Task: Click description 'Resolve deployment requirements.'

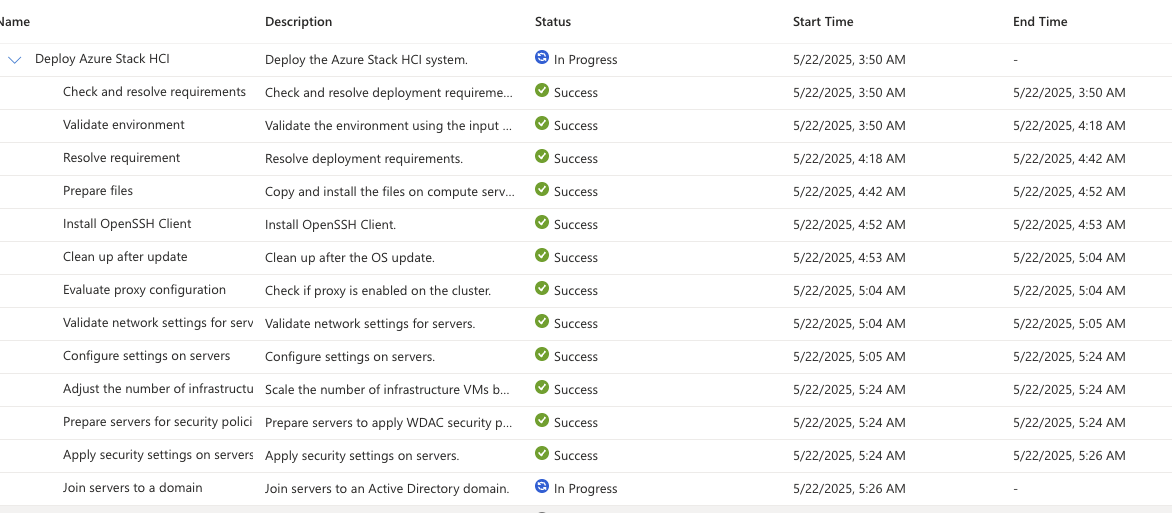Action: [x=364, y=159]
